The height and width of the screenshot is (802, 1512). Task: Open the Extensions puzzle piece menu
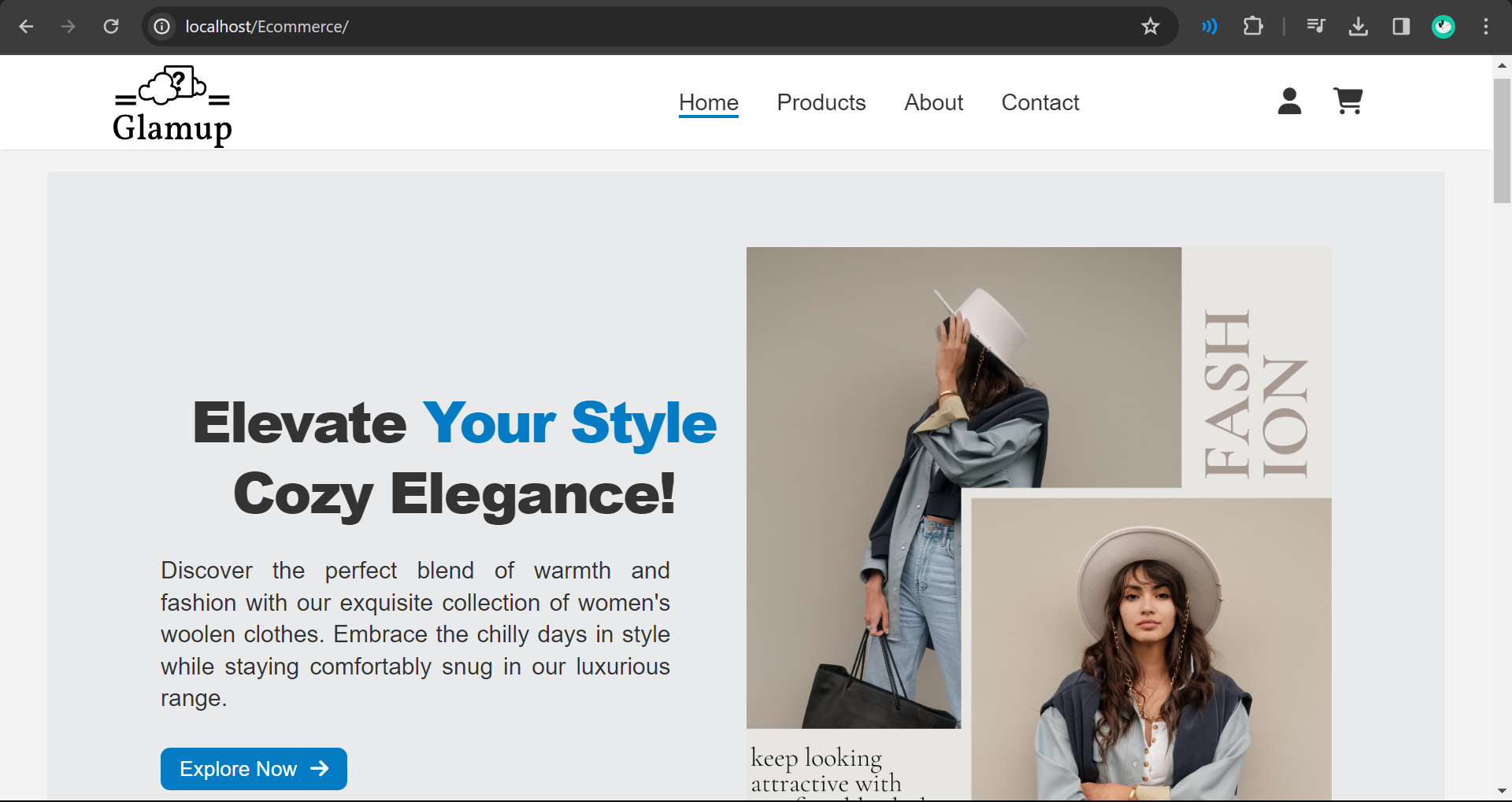1253,27
